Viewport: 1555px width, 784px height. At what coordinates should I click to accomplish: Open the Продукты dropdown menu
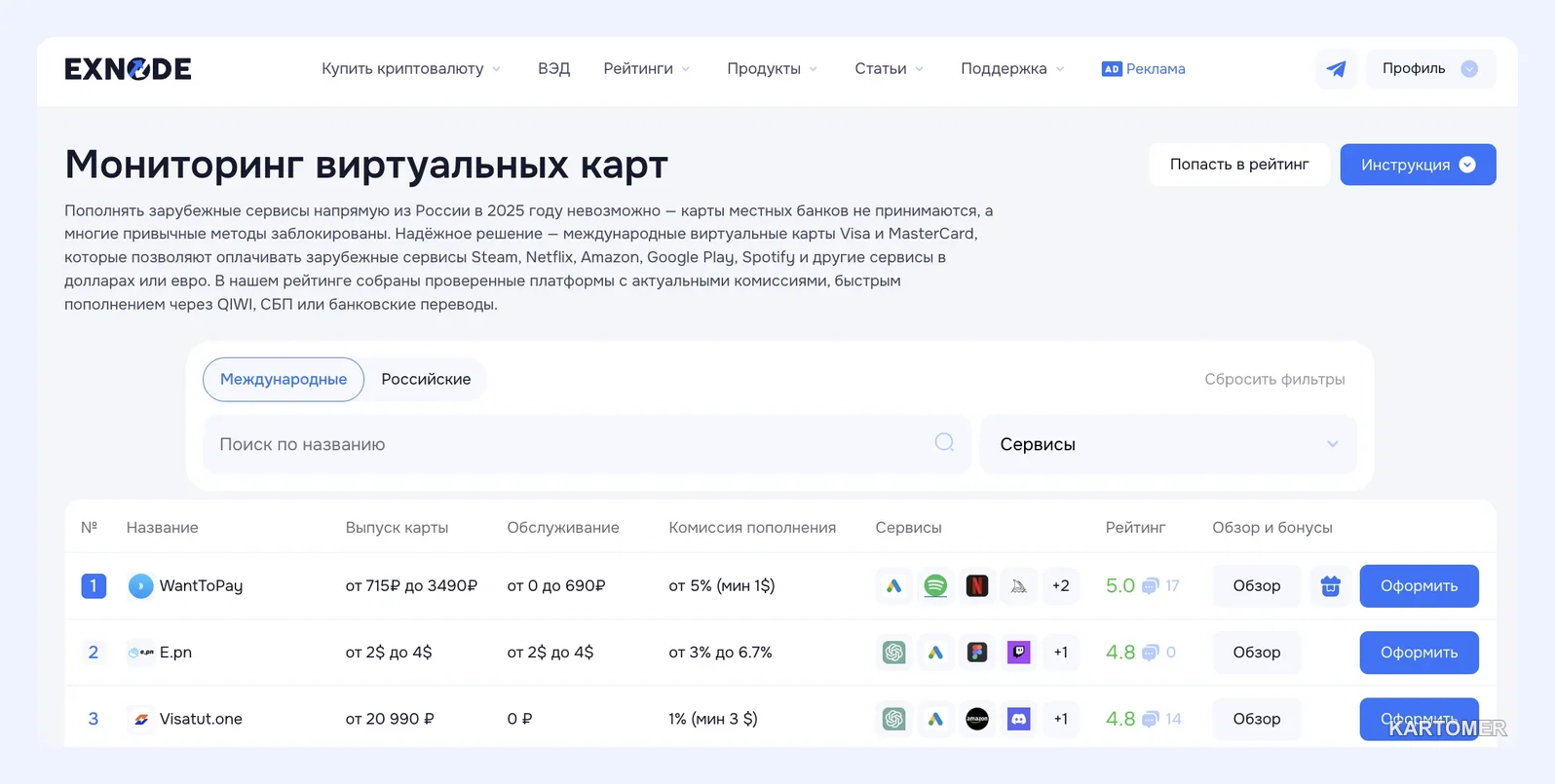(x=773, y=69)
